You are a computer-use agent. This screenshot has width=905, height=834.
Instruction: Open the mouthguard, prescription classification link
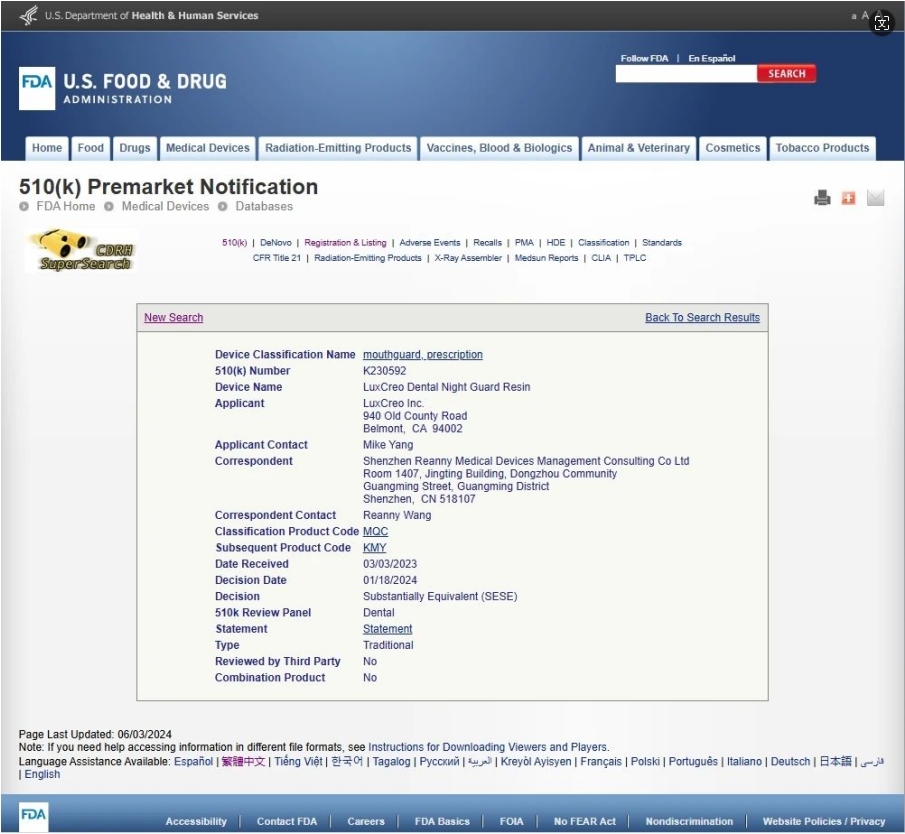[422, 355]
